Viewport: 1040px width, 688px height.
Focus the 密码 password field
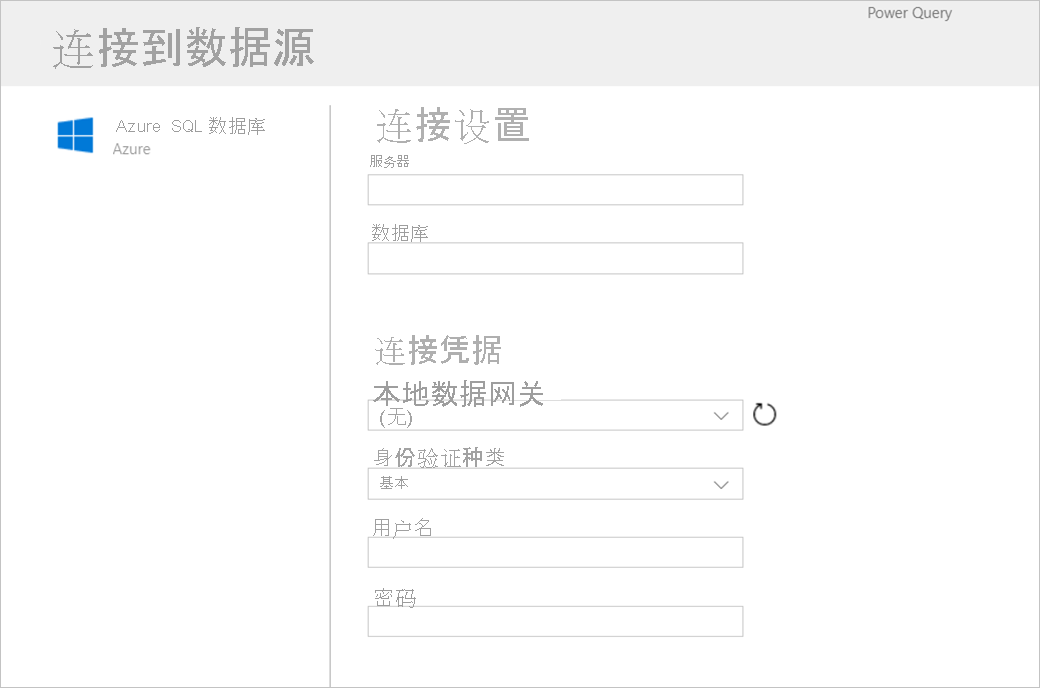555,621
